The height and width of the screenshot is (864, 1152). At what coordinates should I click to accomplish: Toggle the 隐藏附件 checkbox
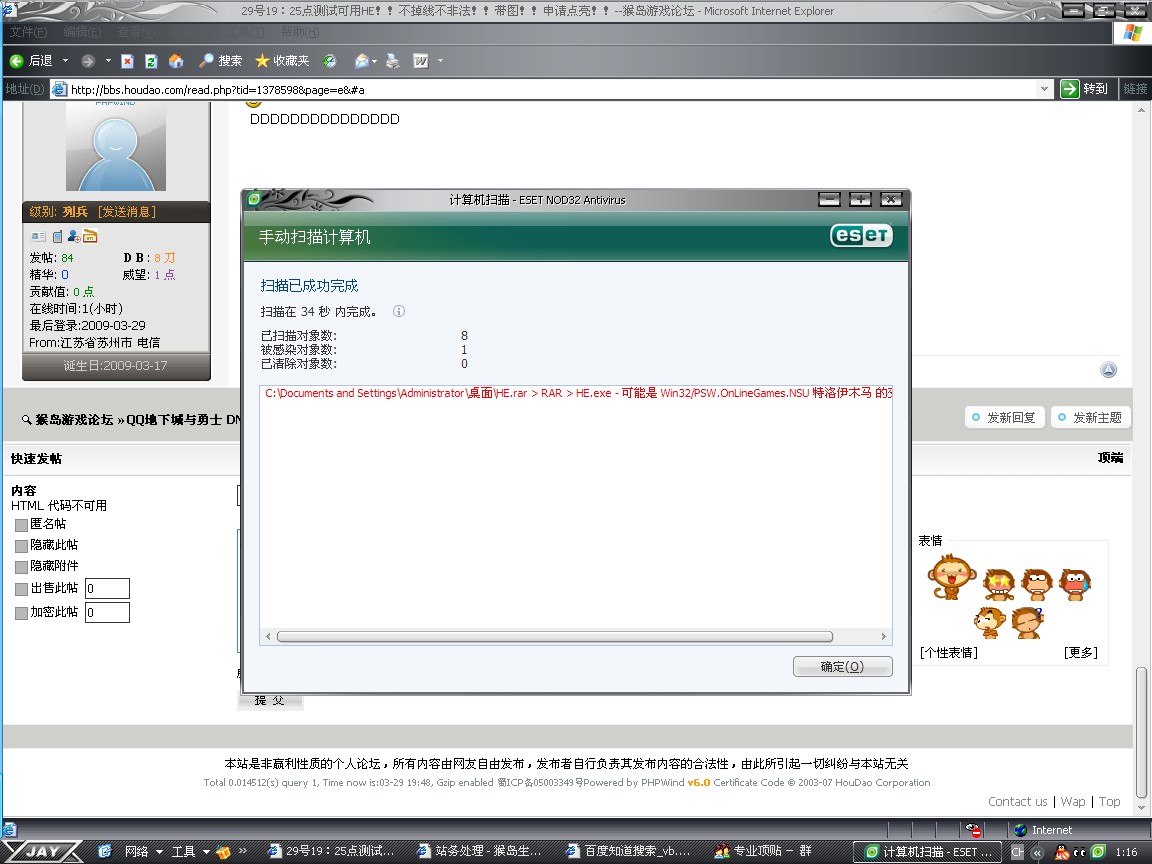21,567
